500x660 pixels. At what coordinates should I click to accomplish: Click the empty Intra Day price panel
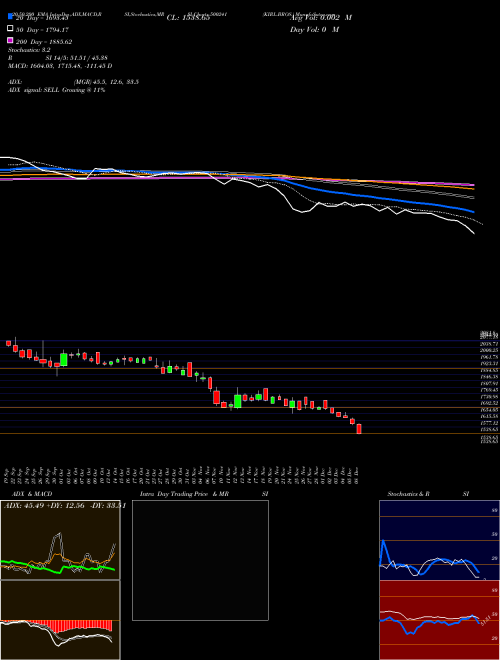click(200, 560)
